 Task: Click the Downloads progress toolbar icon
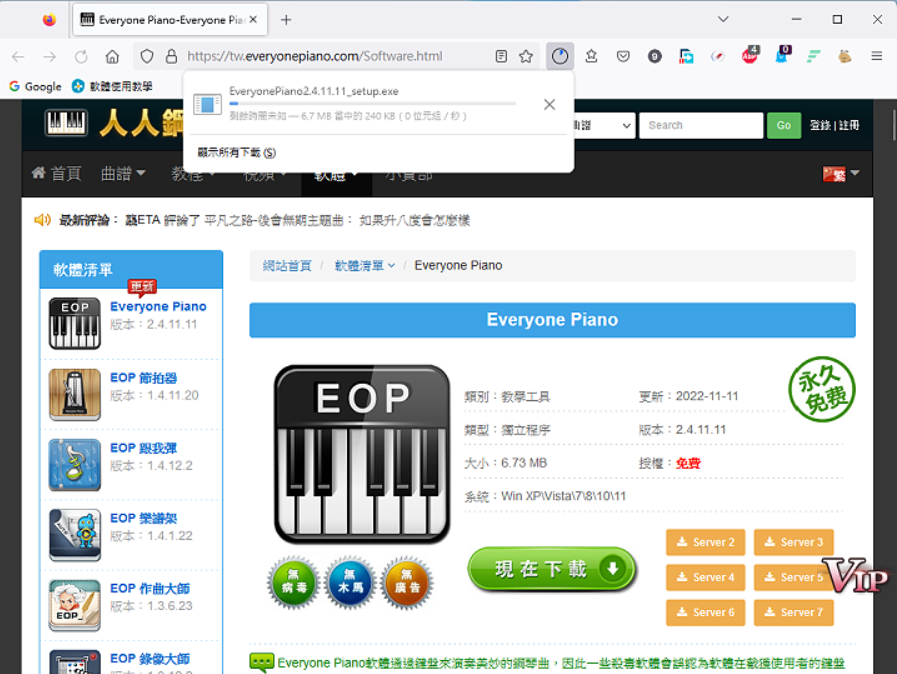click(559, 56)
